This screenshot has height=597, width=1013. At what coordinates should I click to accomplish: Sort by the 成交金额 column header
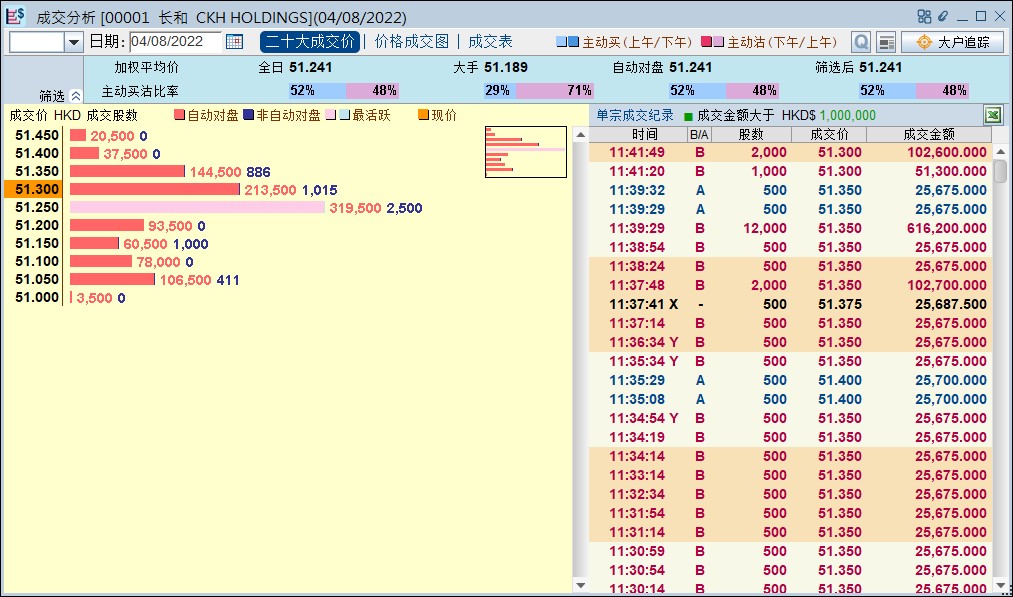(928, 134)
